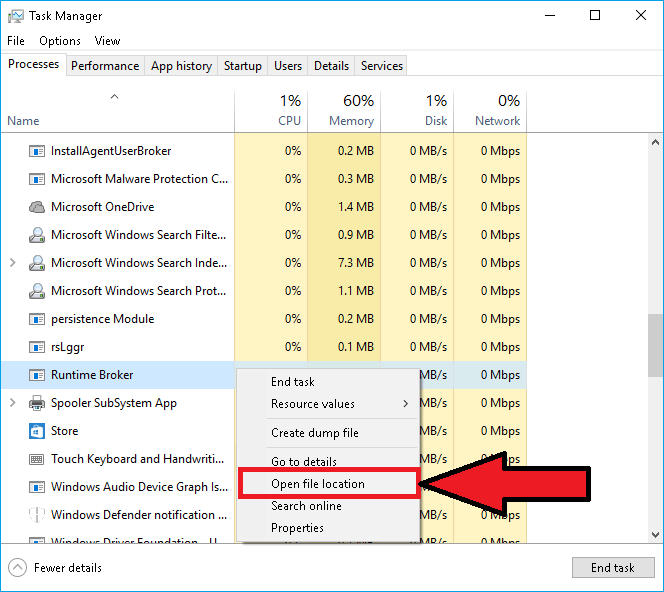
Task: Sort by the Name column header
Action: pyautogui.click(x=117, y=111)
